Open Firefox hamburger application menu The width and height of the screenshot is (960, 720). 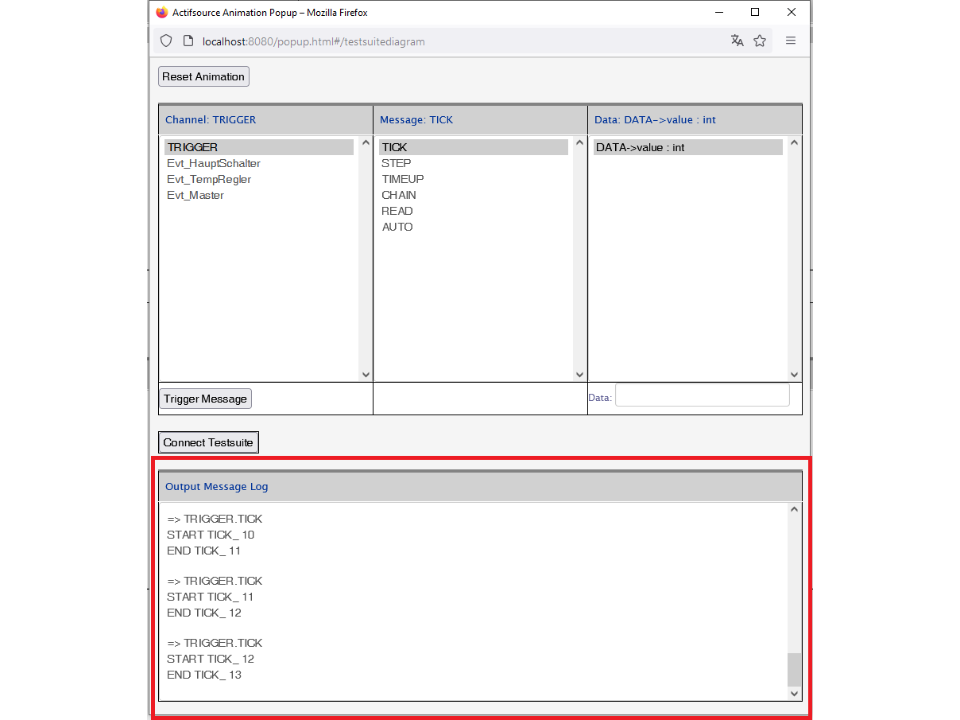tap(790, 41)
